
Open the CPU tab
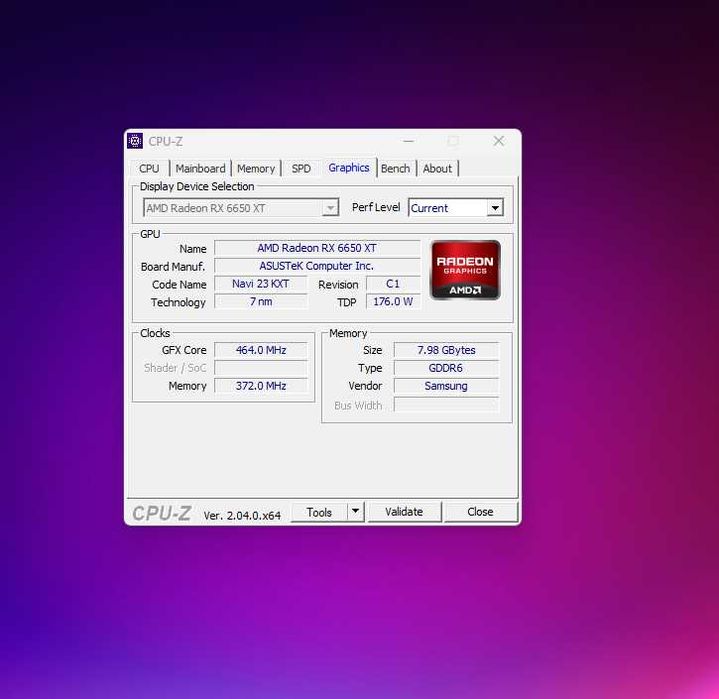[x=149, y=168]
